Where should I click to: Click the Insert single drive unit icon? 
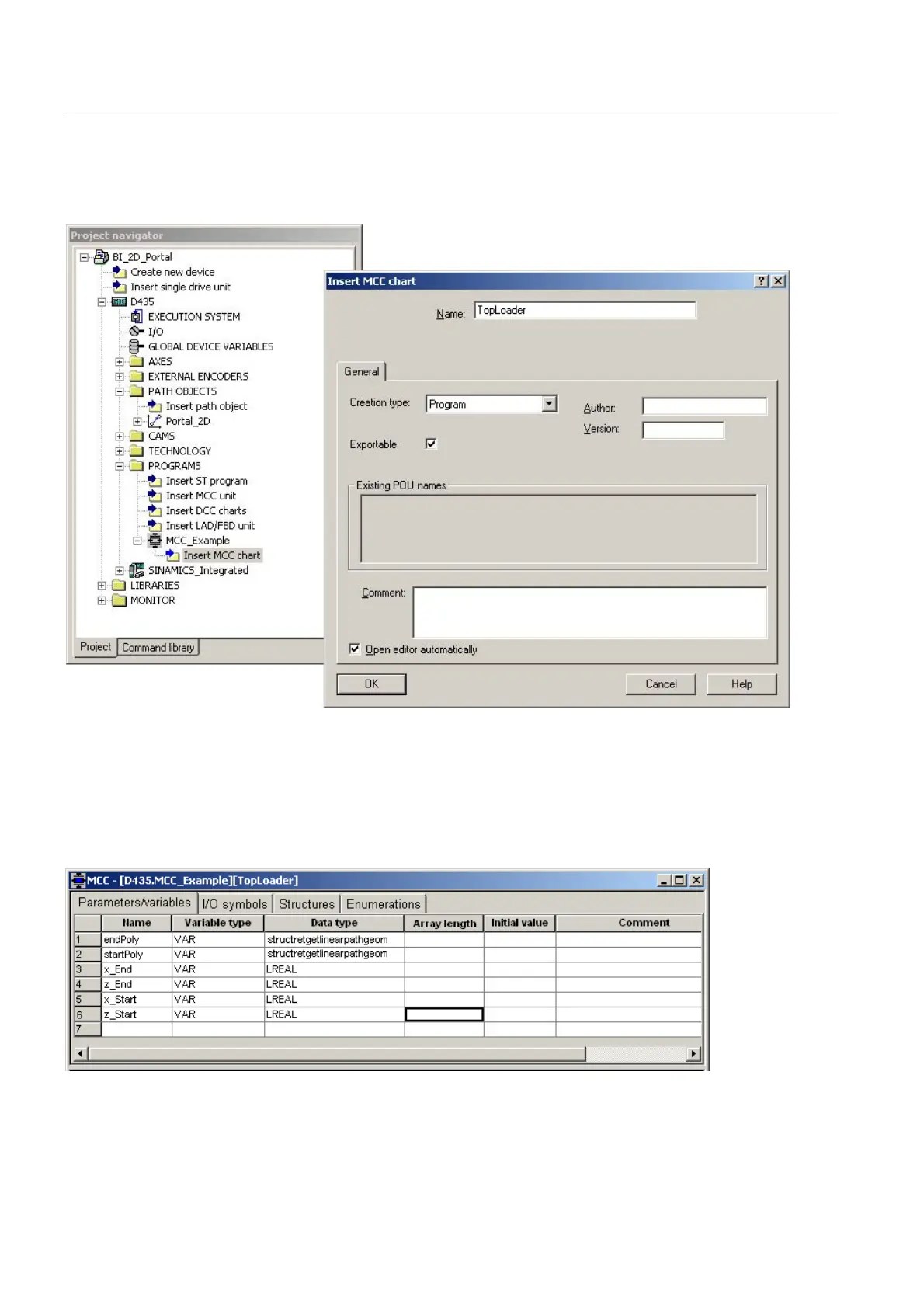(x=120, y=287)
